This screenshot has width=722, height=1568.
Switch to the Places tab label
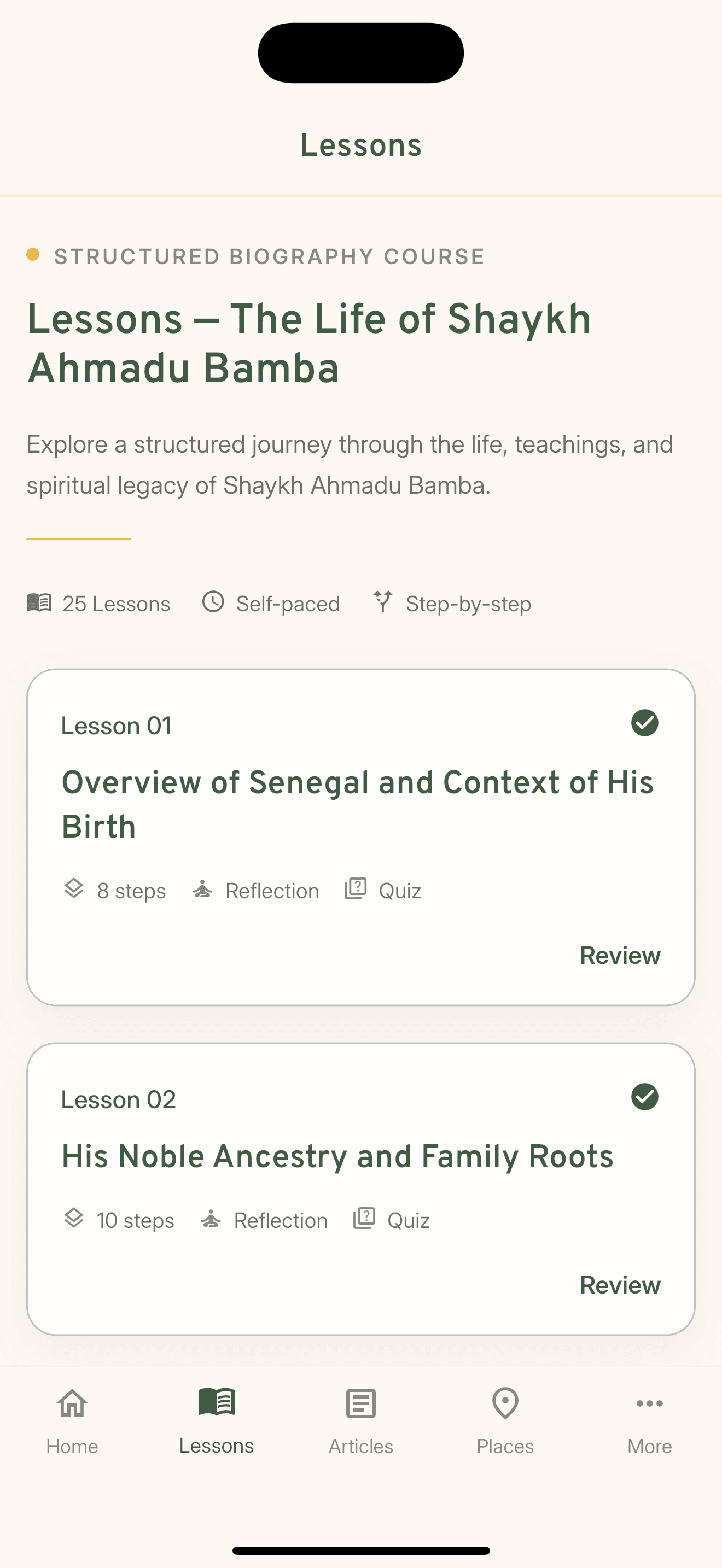[x=505, y=1446]
